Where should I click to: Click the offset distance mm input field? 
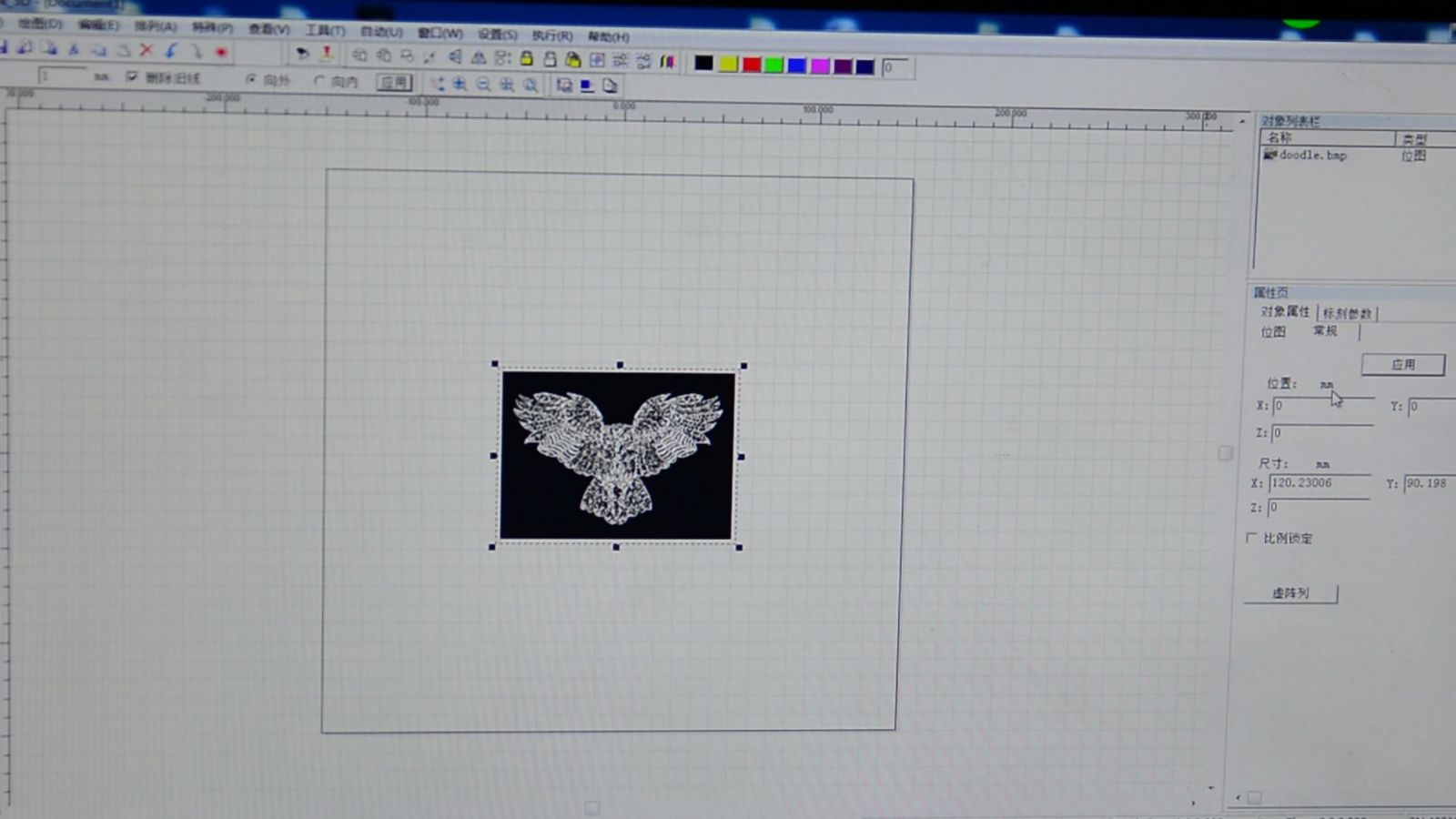pos(62,76)
